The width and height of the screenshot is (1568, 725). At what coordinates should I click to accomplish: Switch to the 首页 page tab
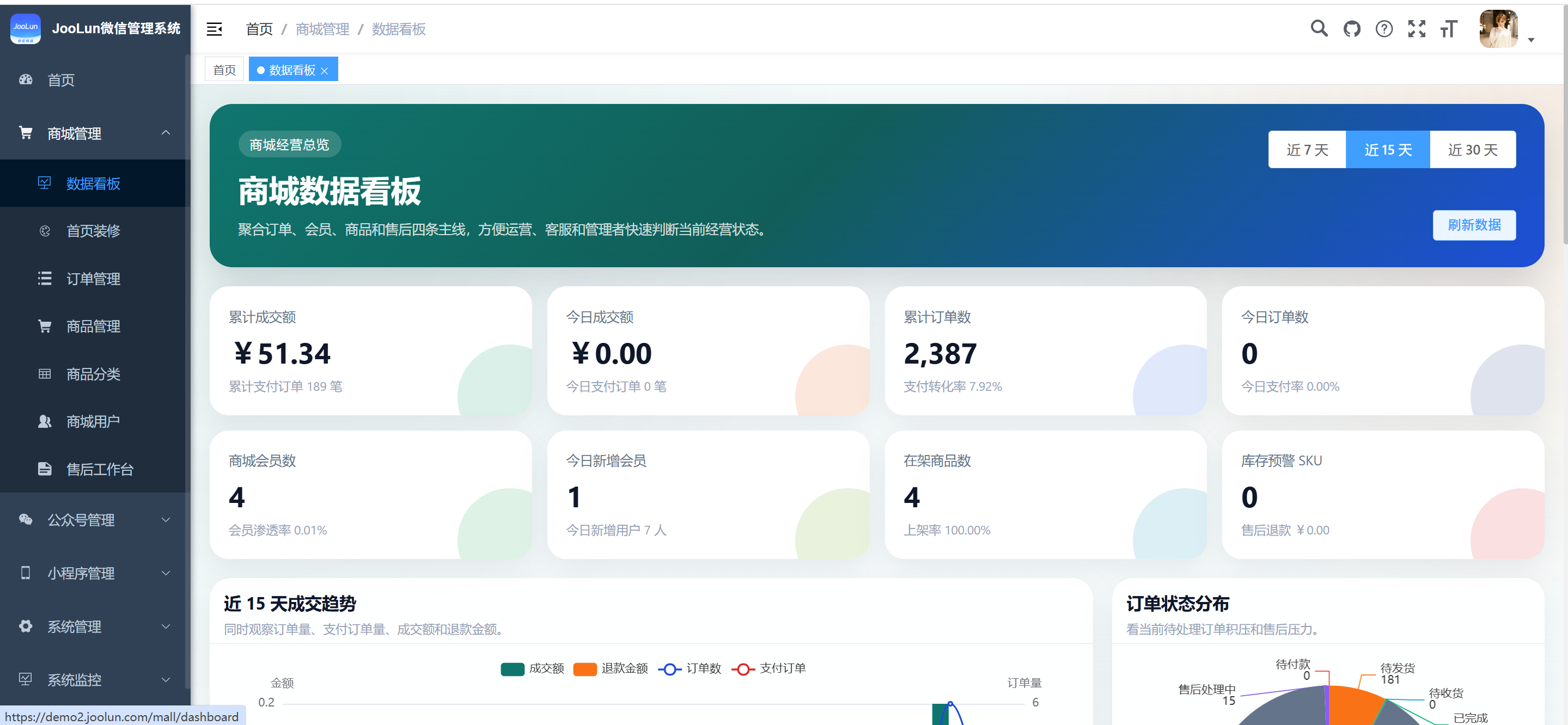click(224, 69)
